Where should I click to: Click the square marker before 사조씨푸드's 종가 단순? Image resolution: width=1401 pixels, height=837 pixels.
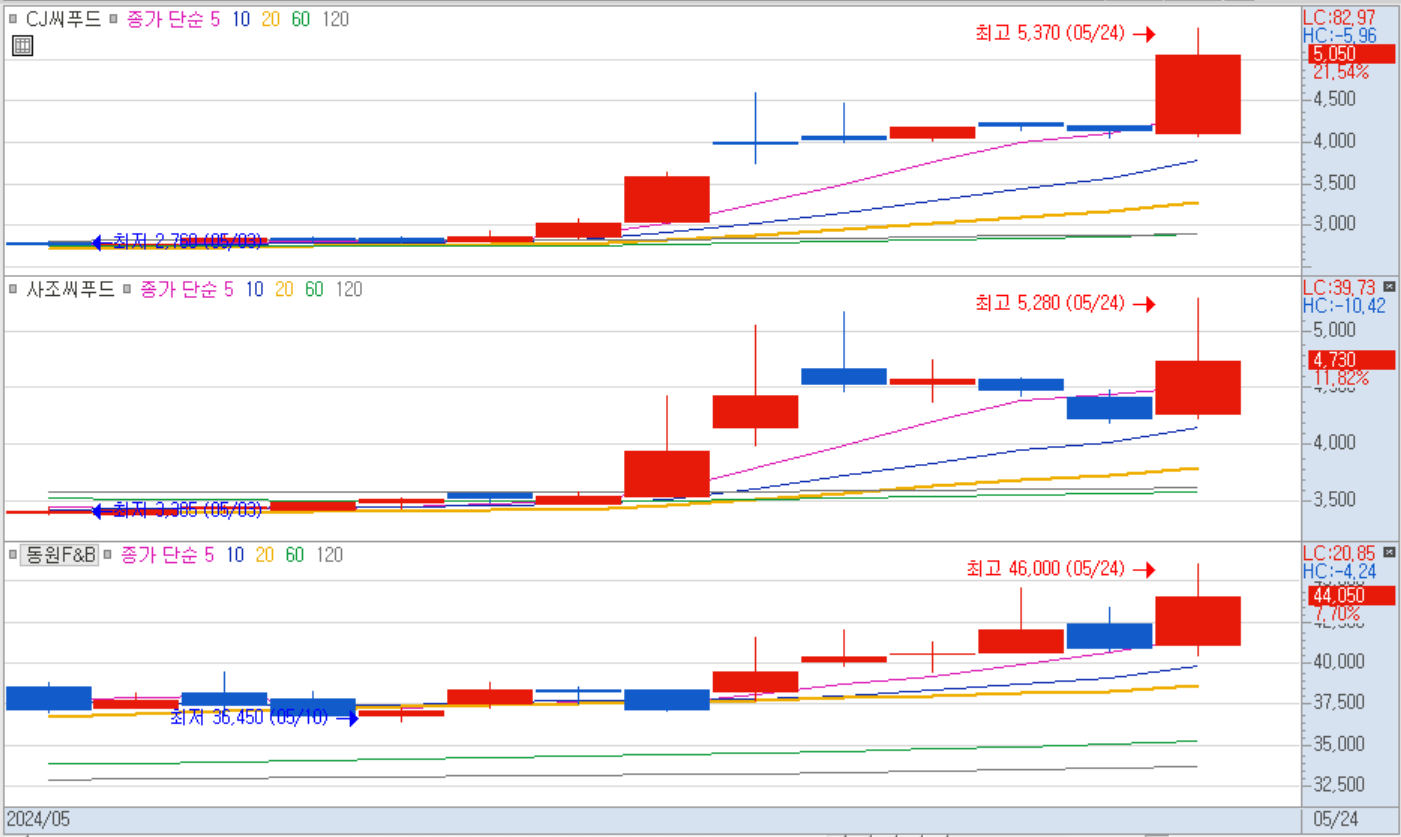(x=127, y=290)
